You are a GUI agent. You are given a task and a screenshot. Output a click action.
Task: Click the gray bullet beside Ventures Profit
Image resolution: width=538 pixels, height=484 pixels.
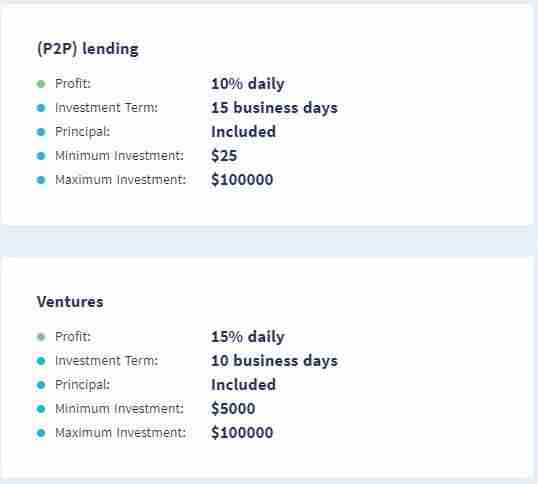pos(41,337)
